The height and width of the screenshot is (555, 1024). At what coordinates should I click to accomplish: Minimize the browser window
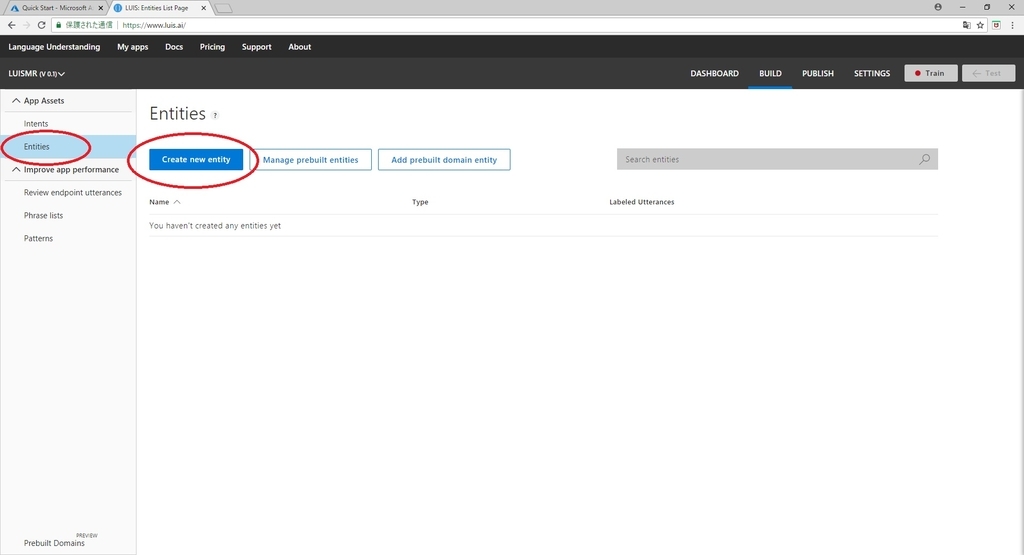pos(963,7)
